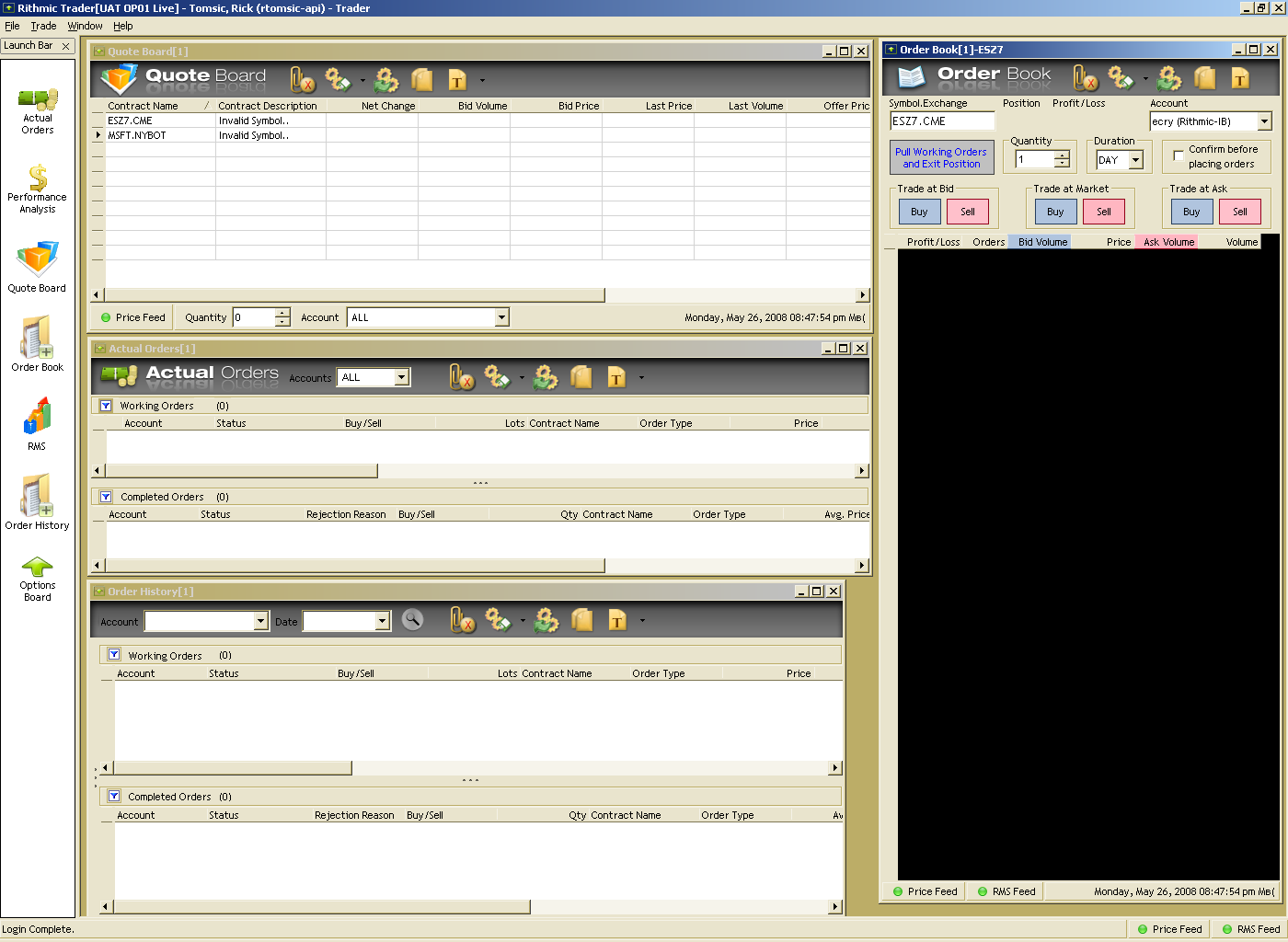Expand the toolbar options arrow in Quote Board
Screen dimensions: 1288x942
(482, 80)
